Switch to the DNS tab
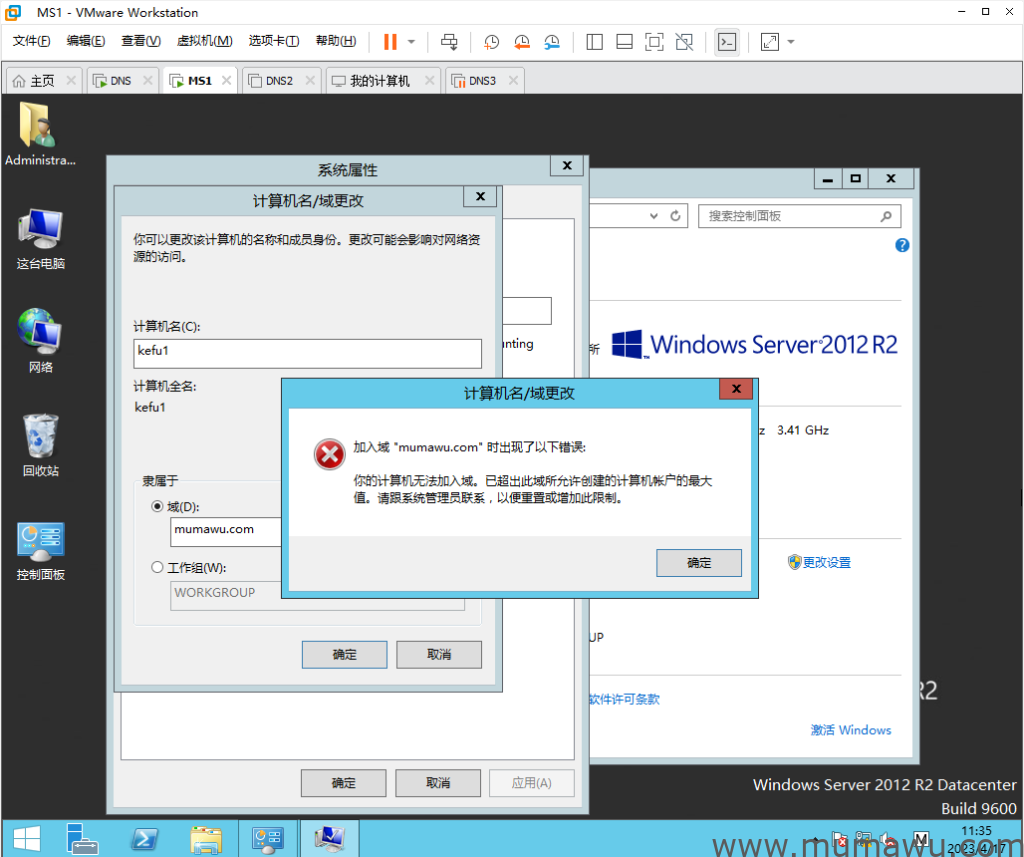This screenshot has width=1024, height=857. [121, 81]
